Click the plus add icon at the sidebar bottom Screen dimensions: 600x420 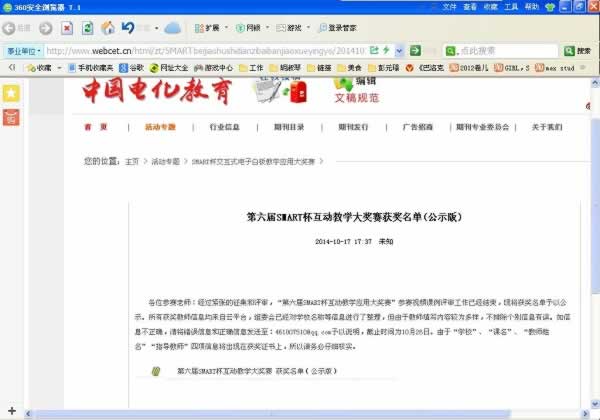(12, 411)
